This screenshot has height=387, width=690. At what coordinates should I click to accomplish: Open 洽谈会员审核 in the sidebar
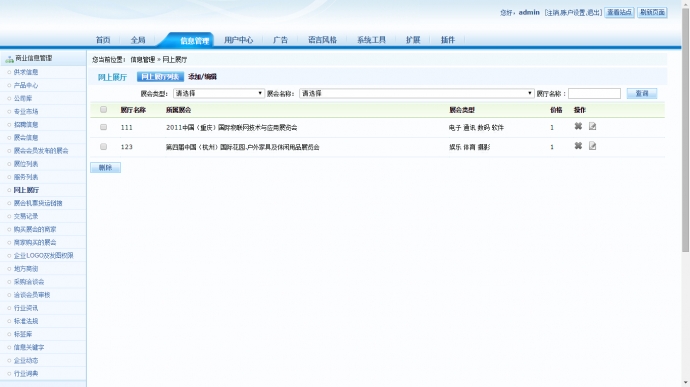[32, 295]
